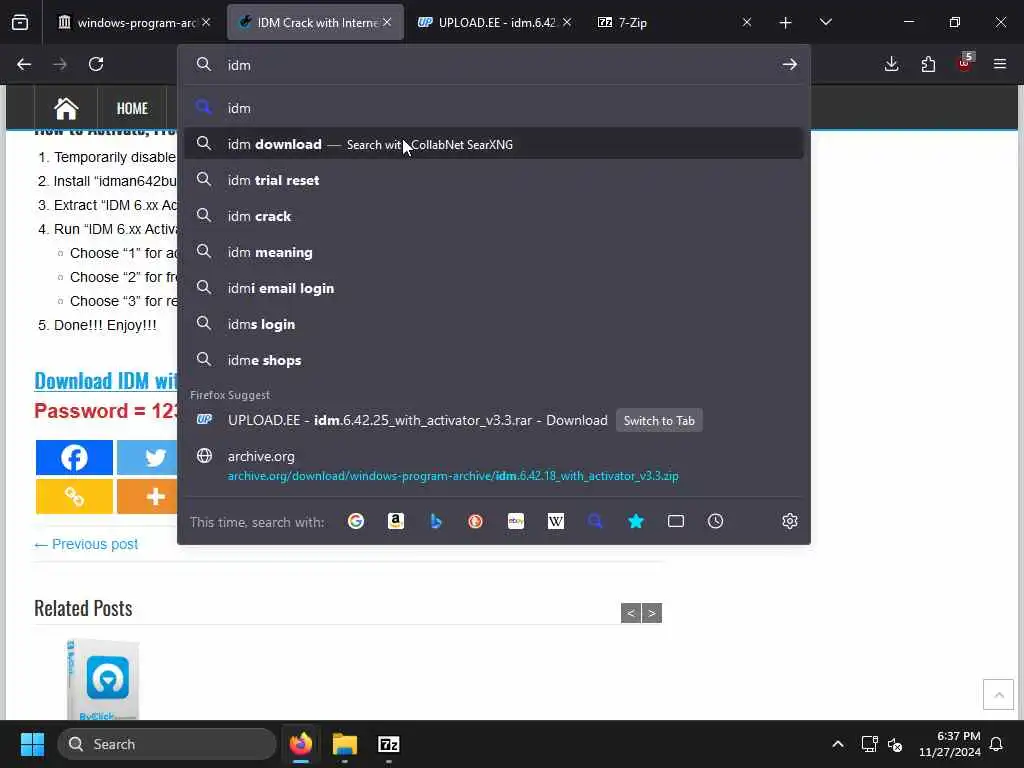Open muted volume tray icon
The image size is (1024, 768).
click(x=895, y=744)
